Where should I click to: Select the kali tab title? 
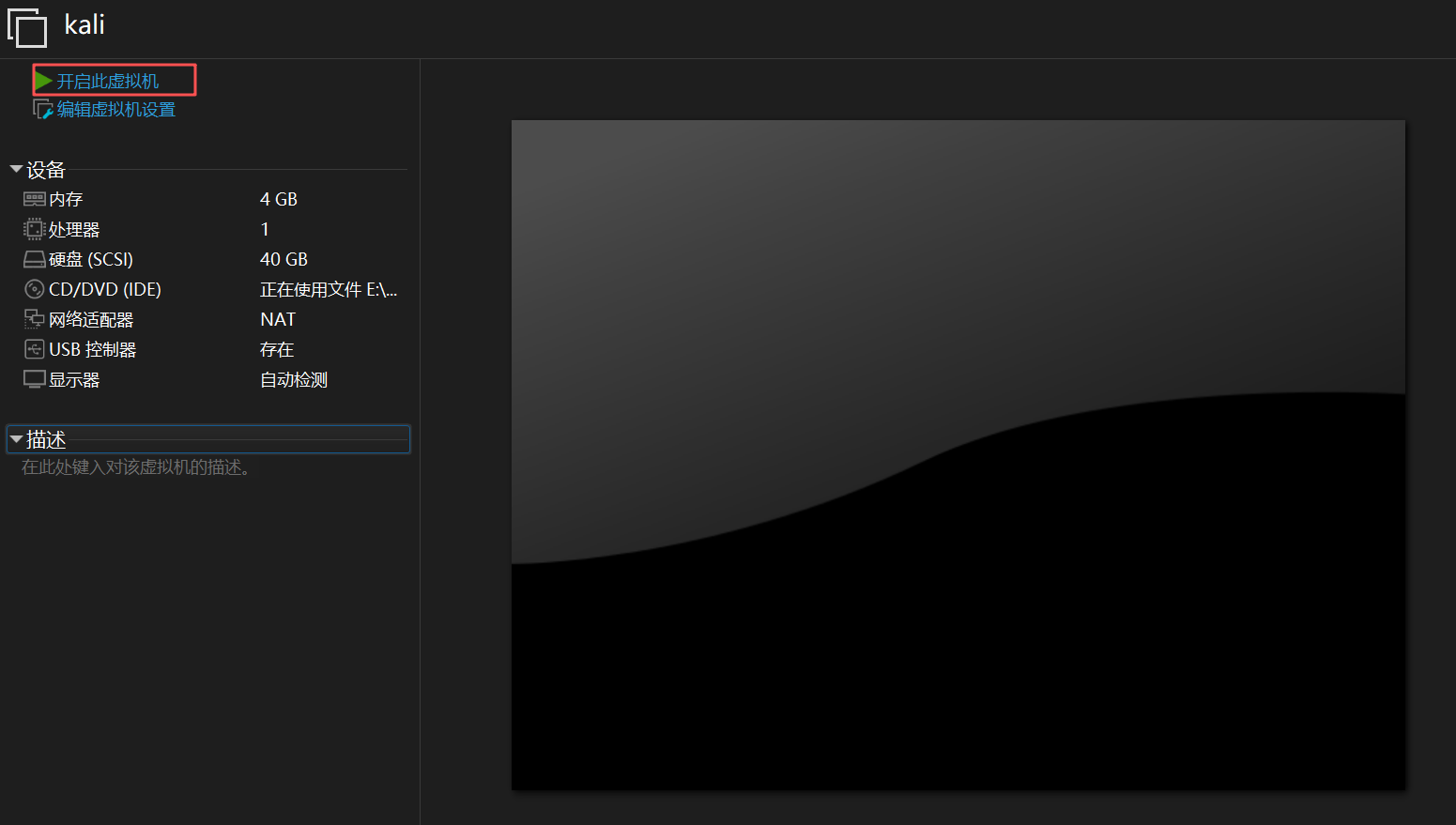coord(84,25)
